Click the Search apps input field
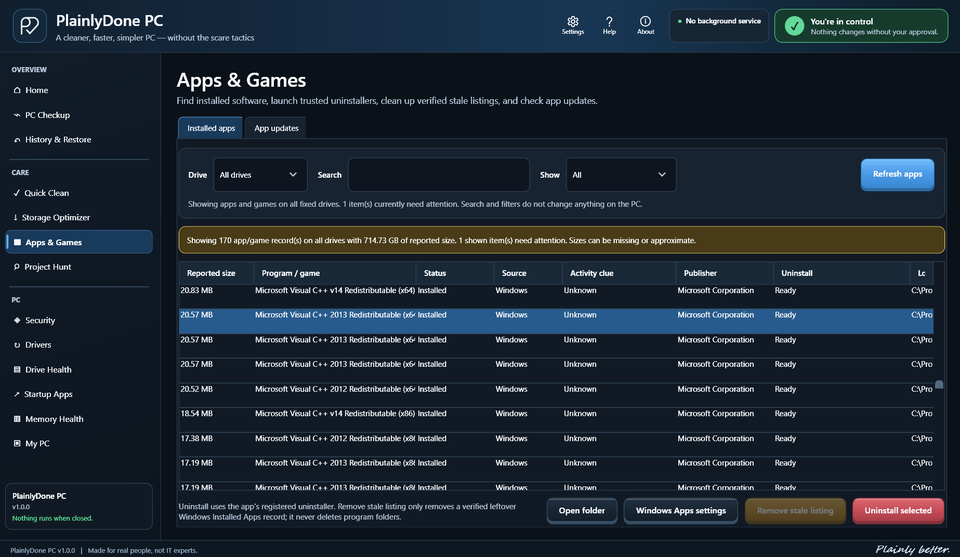This screenshot has height=557, width=960. (439, 175)
